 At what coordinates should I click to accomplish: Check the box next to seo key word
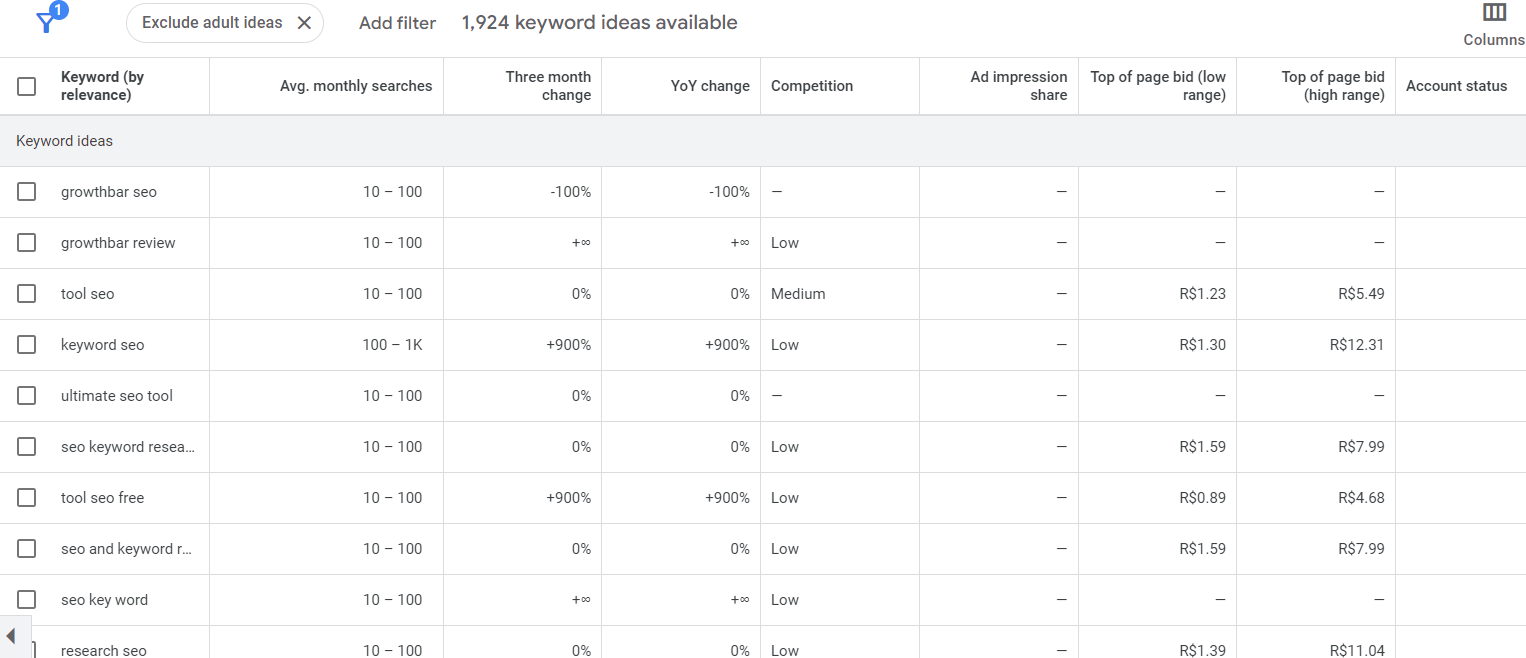click(x=27, y=600)
